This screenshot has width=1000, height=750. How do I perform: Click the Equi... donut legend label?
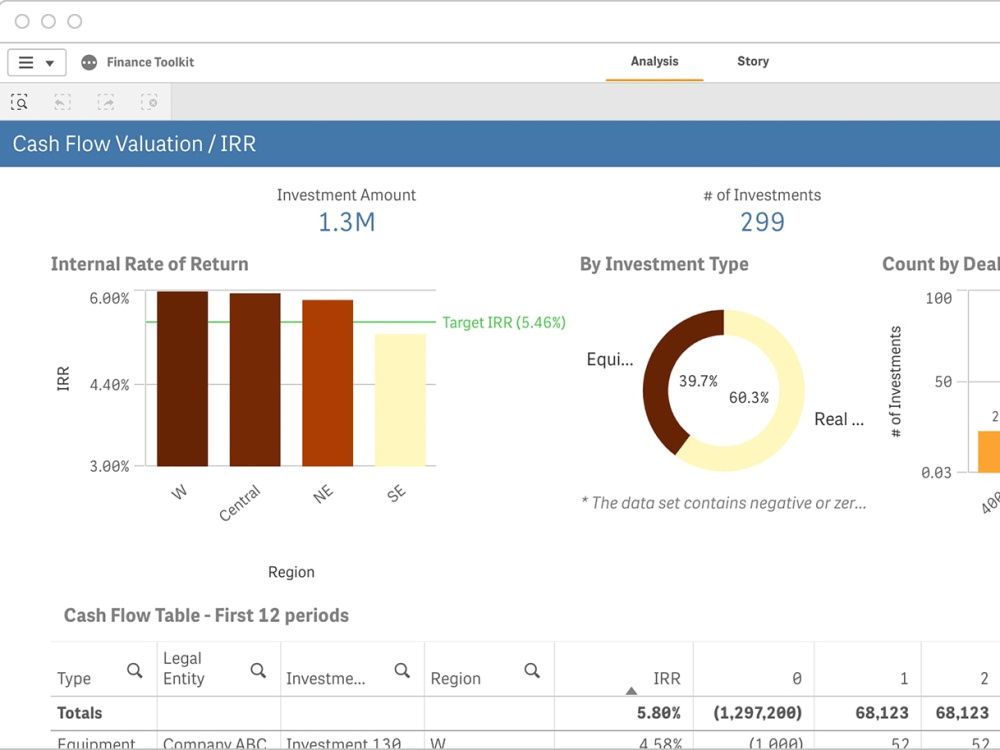[x=610, y=360]
